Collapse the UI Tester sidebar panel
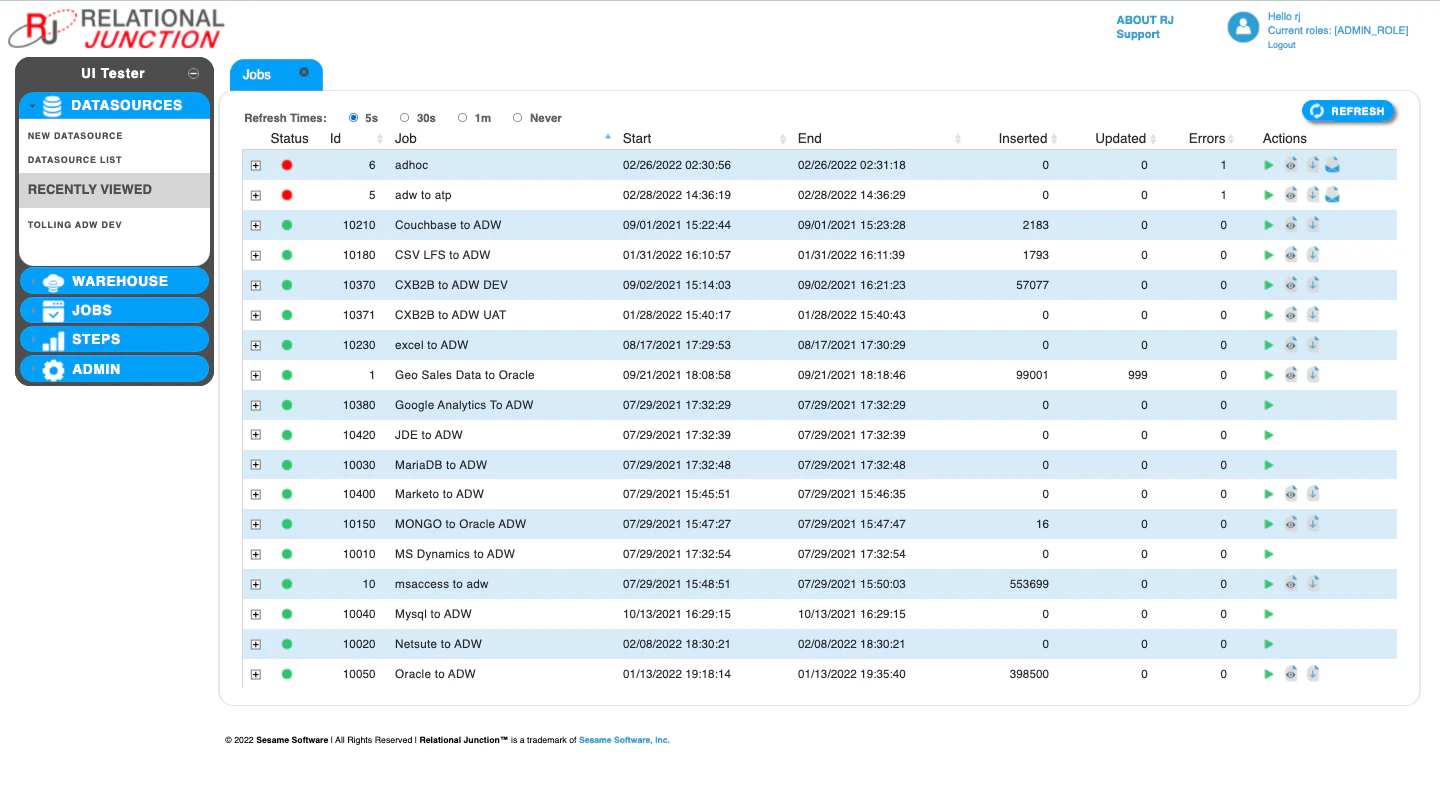The height and width of the screenshot is (790, 1440). point(192,73)
